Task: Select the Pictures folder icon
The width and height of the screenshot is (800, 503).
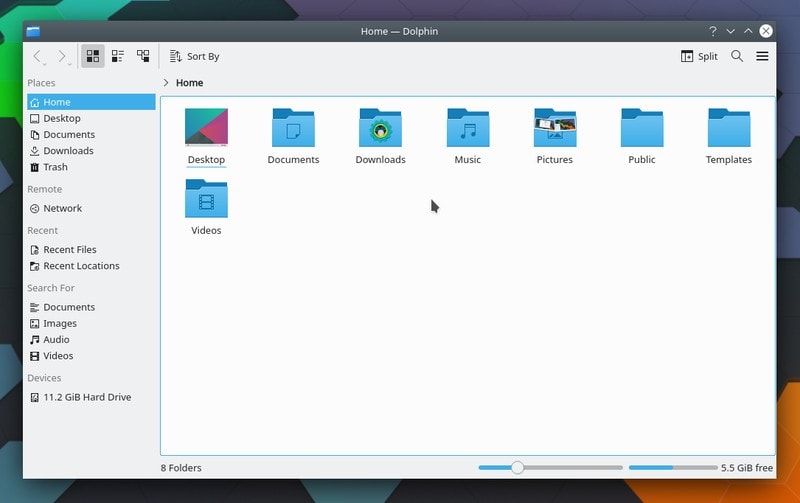Action: click(555, 128)
